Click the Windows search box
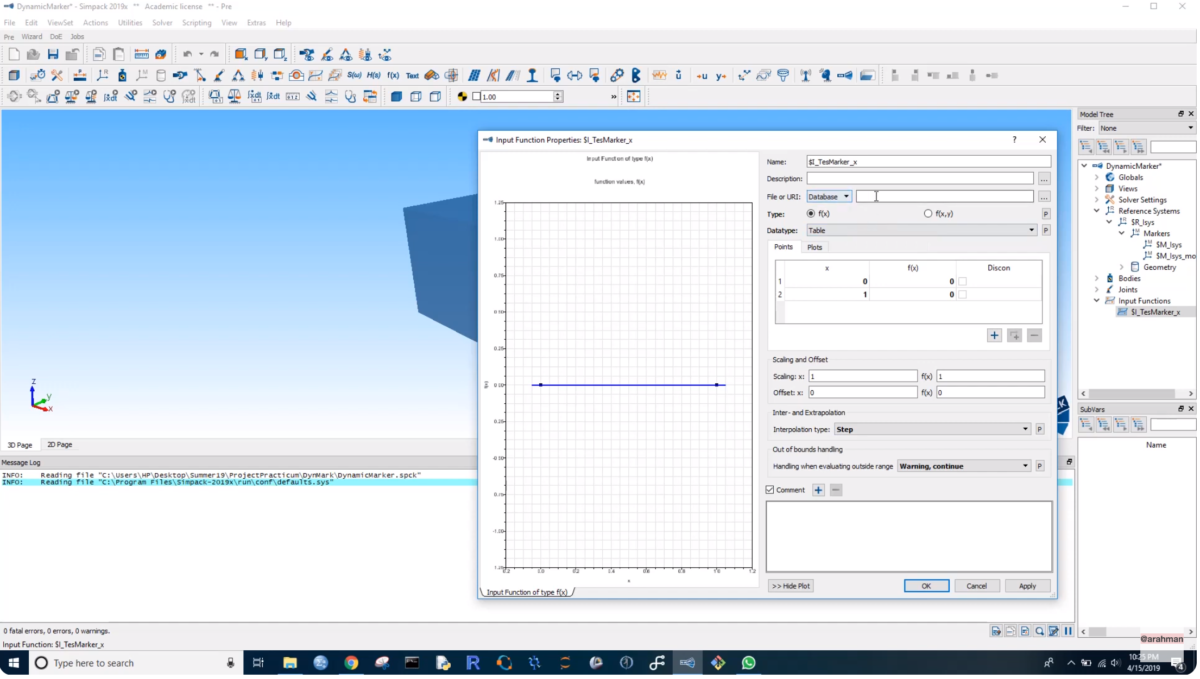 pos(136,663)
